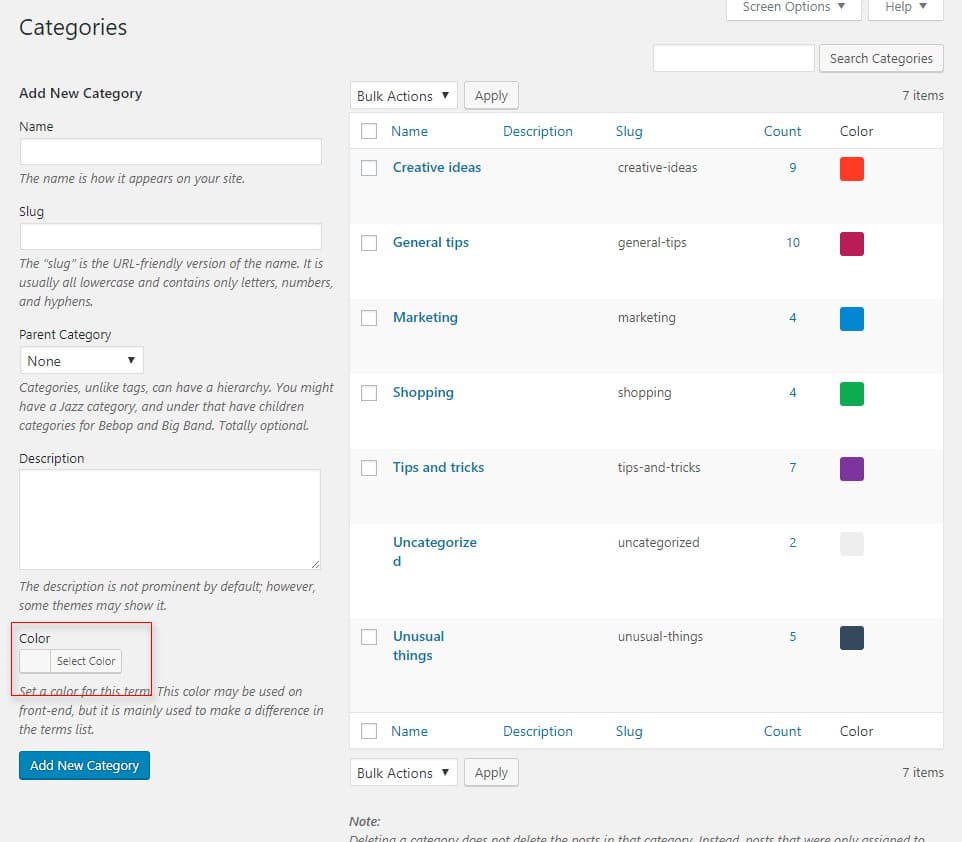Open the Shopping category link

pos(423,392)
